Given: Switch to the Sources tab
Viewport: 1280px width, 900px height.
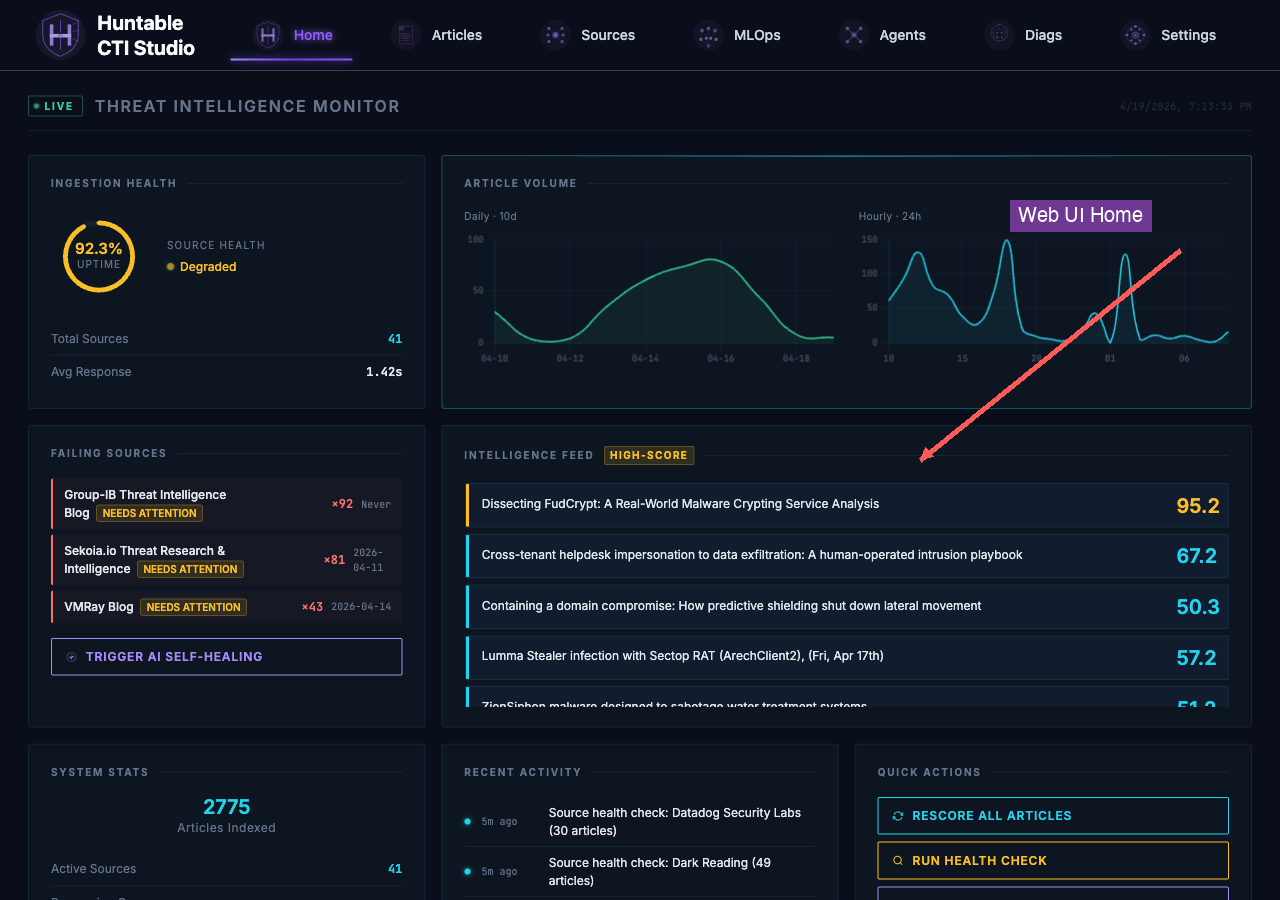Looking at the screenshot, I should click(x=588, y=35).
